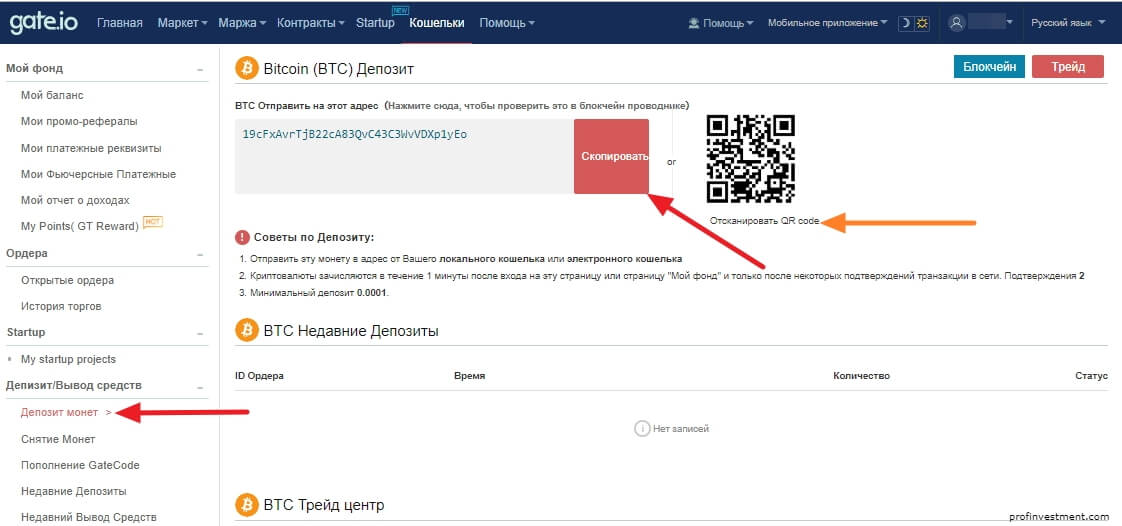Screen dimensions: 1122x526
Task: Collapse the Мой фонд sidebar section
Action: 200,69
